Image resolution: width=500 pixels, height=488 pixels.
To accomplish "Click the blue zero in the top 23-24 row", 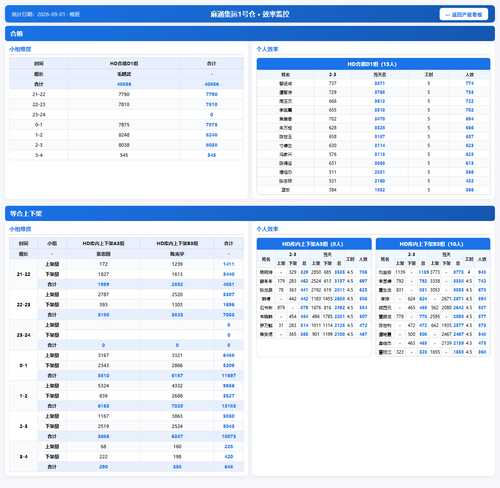I will click(x=211, y=115).
